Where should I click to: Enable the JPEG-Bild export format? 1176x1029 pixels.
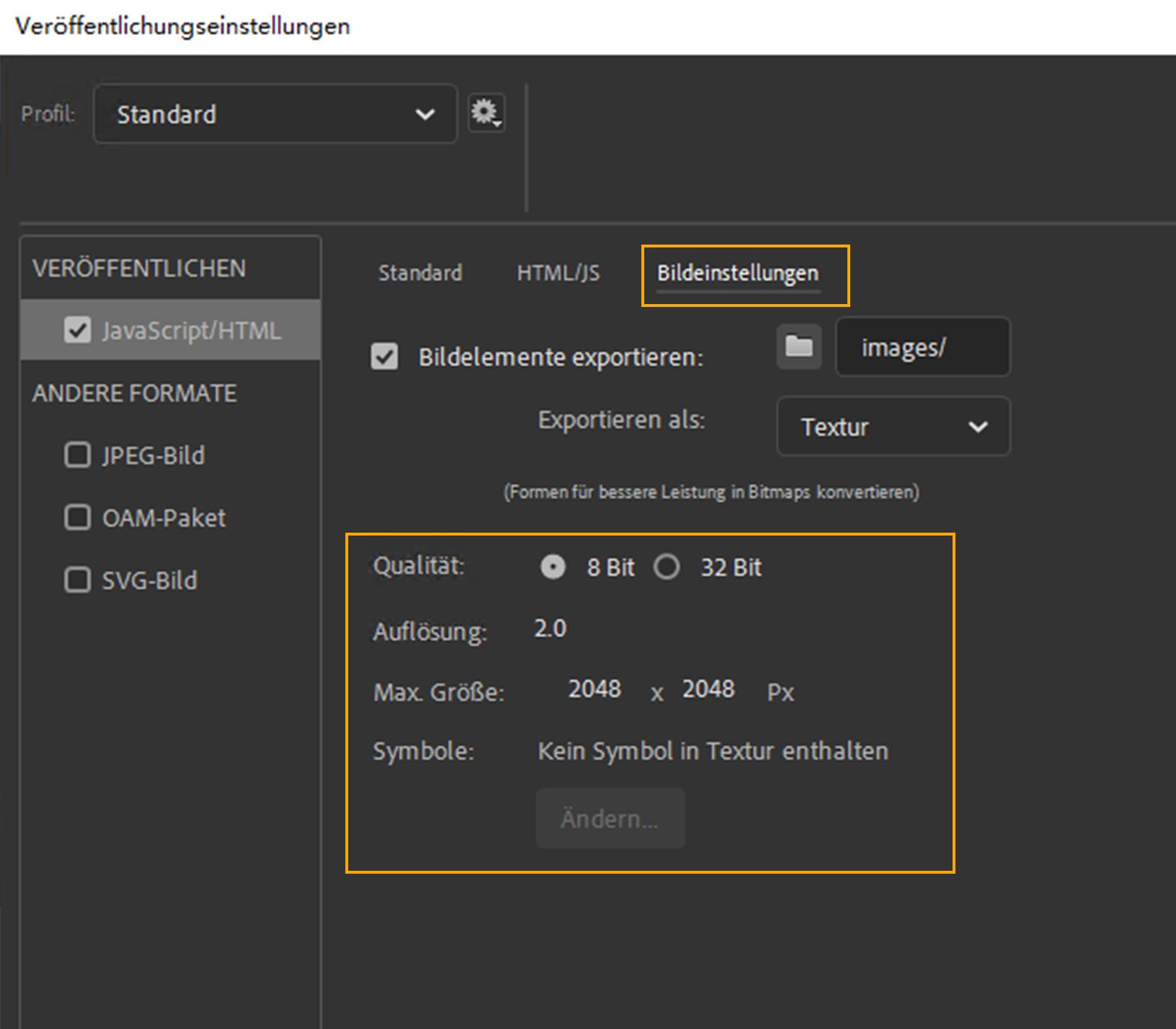pos(77,455)
